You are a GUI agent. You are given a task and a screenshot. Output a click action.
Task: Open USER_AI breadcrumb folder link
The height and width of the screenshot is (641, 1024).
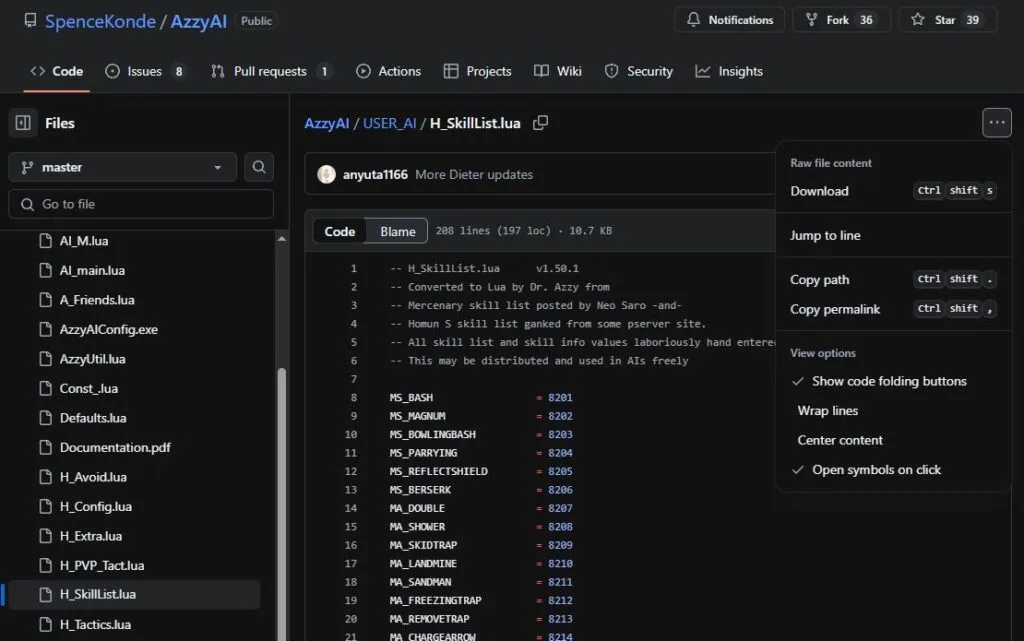(x=389, y=123)
